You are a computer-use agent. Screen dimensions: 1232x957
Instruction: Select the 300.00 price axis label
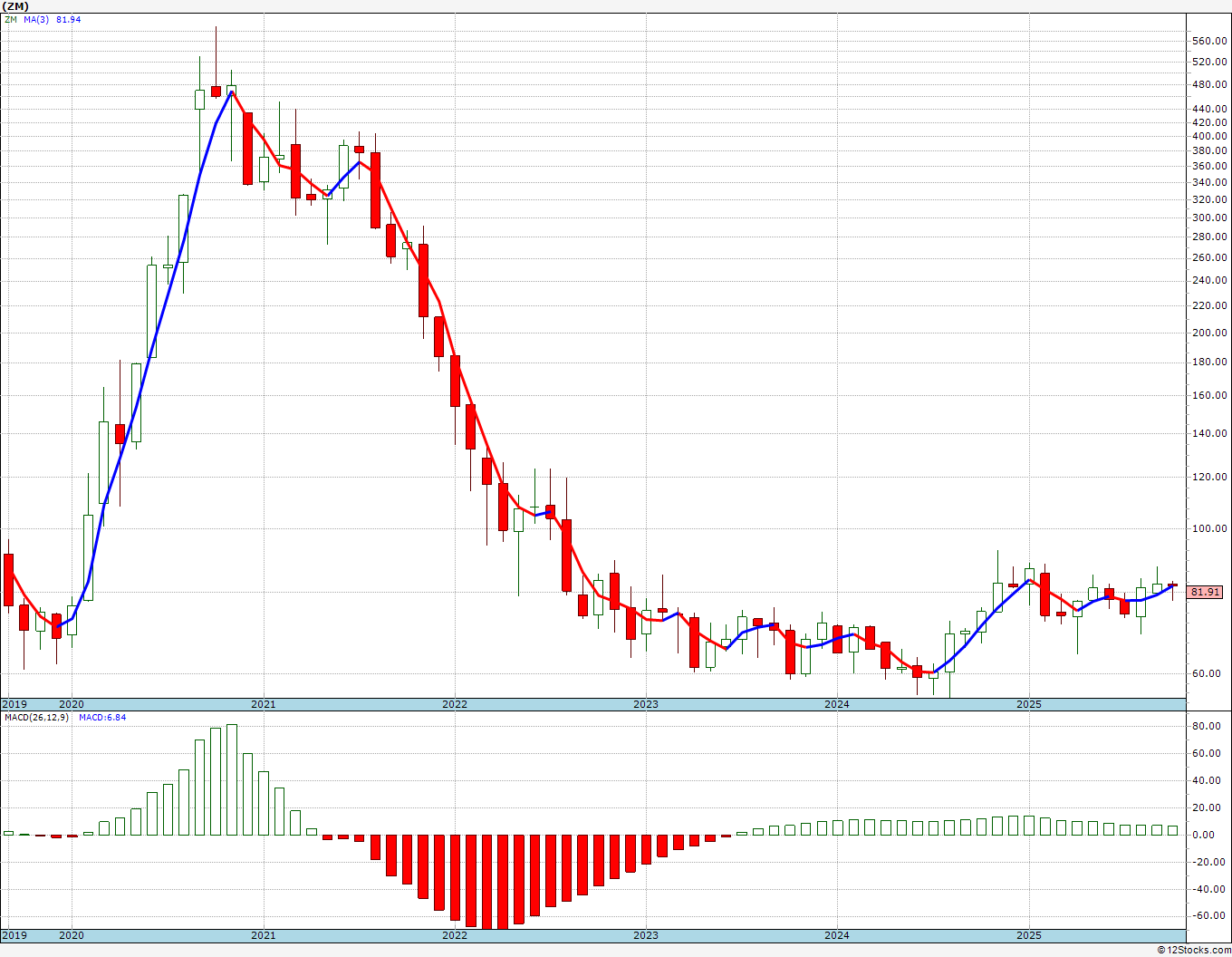click(x=1210, y=217)
